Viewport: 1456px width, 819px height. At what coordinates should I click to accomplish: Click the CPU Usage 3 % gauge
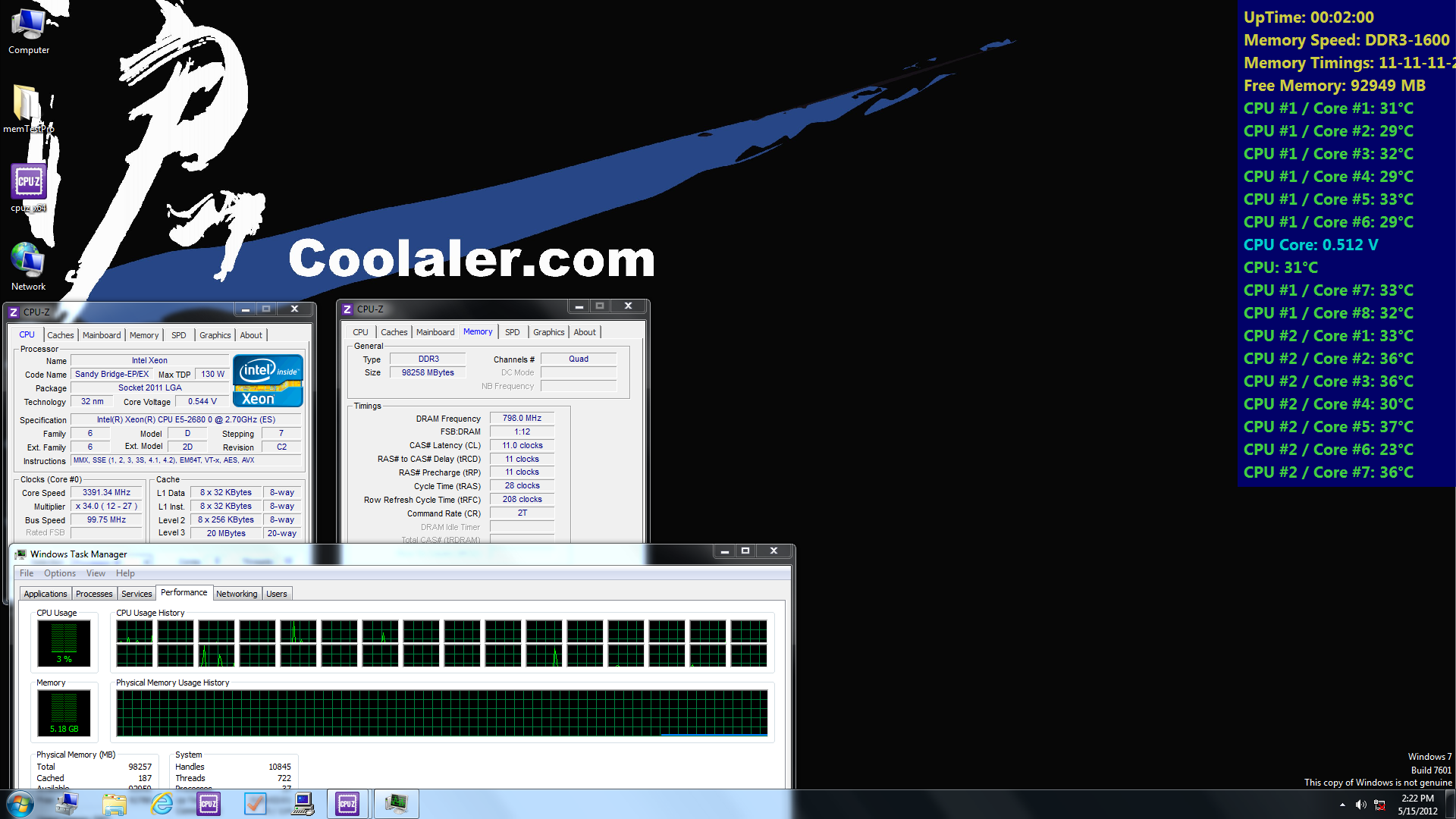pos(64,643)
